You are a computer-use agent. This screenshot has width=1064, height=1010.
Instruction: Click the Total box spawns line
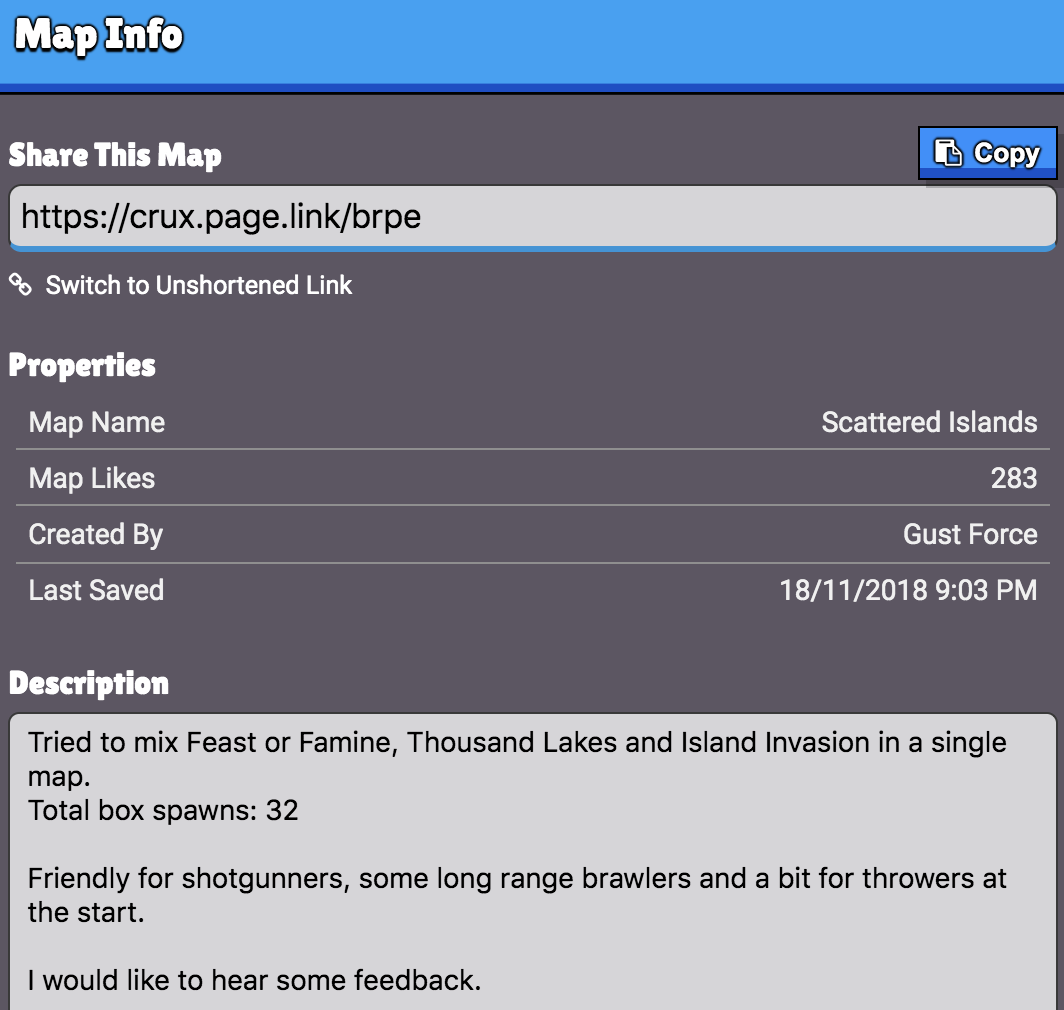pyautogui.click(x=163, y=810)
